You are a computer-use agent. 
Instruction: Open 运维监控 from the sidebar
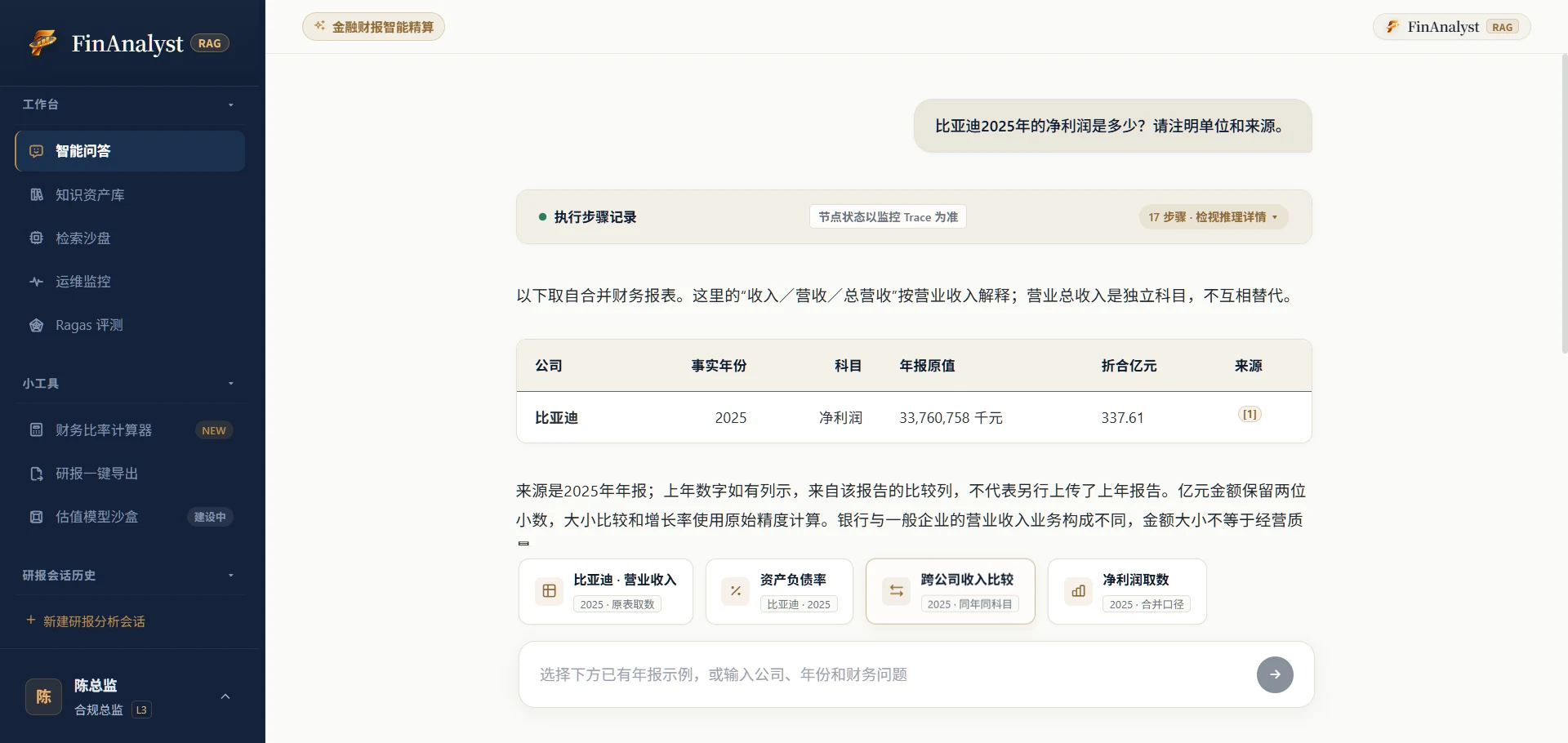point(130,282)
